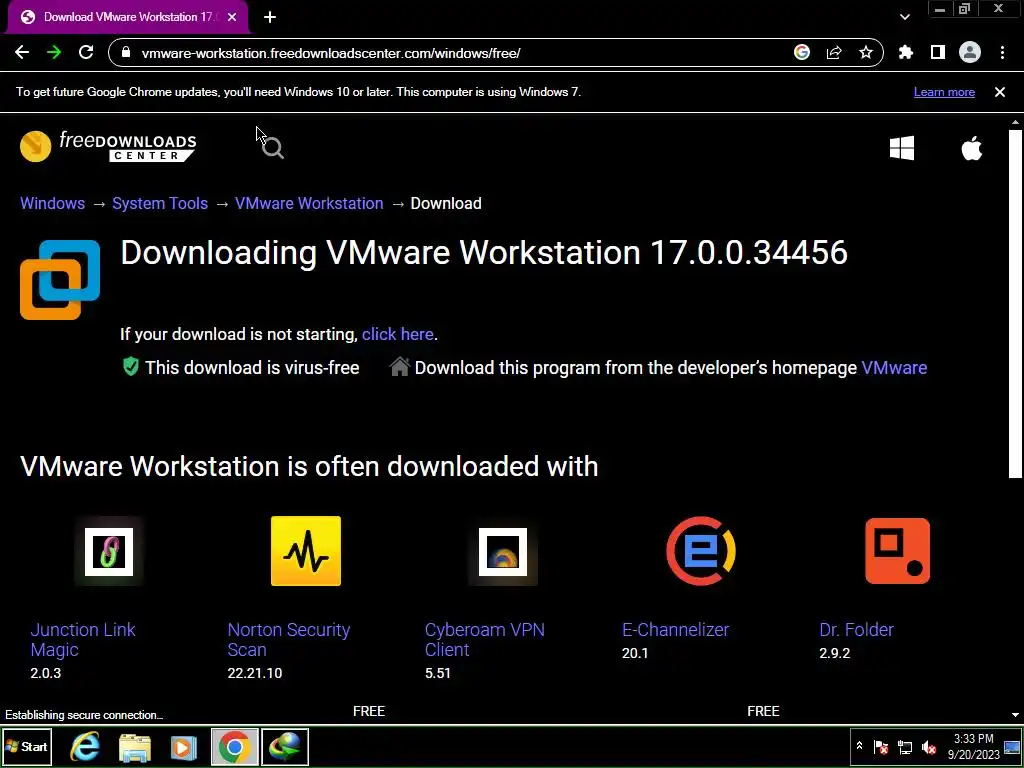Image resolution: width=1024 pixels, height=768 pixels.
Task: Switch to Windows downloads icon
Action: click(x=902, y=148)
